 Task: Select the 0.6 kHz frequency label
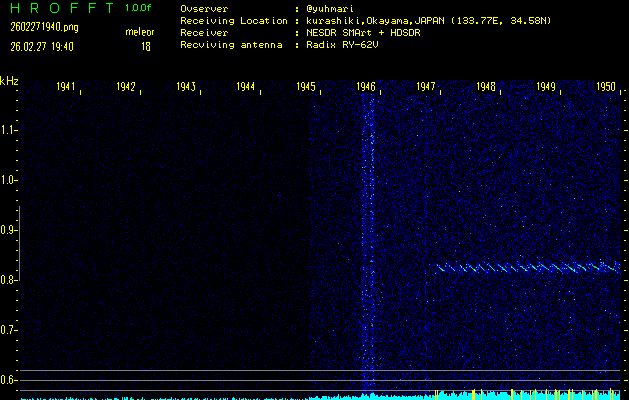click(x=9, y=379)
